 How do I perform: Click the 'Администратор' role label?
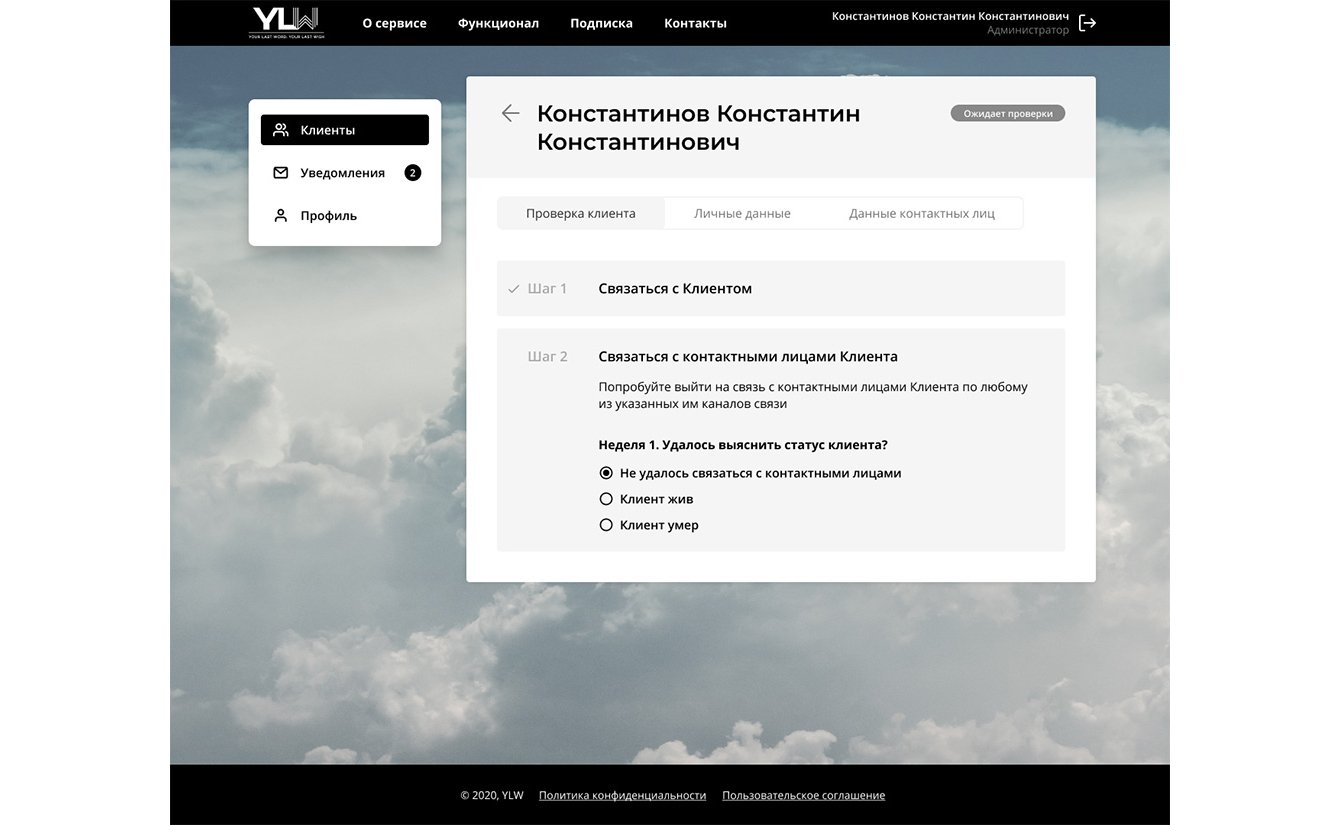coord(1028,30)
